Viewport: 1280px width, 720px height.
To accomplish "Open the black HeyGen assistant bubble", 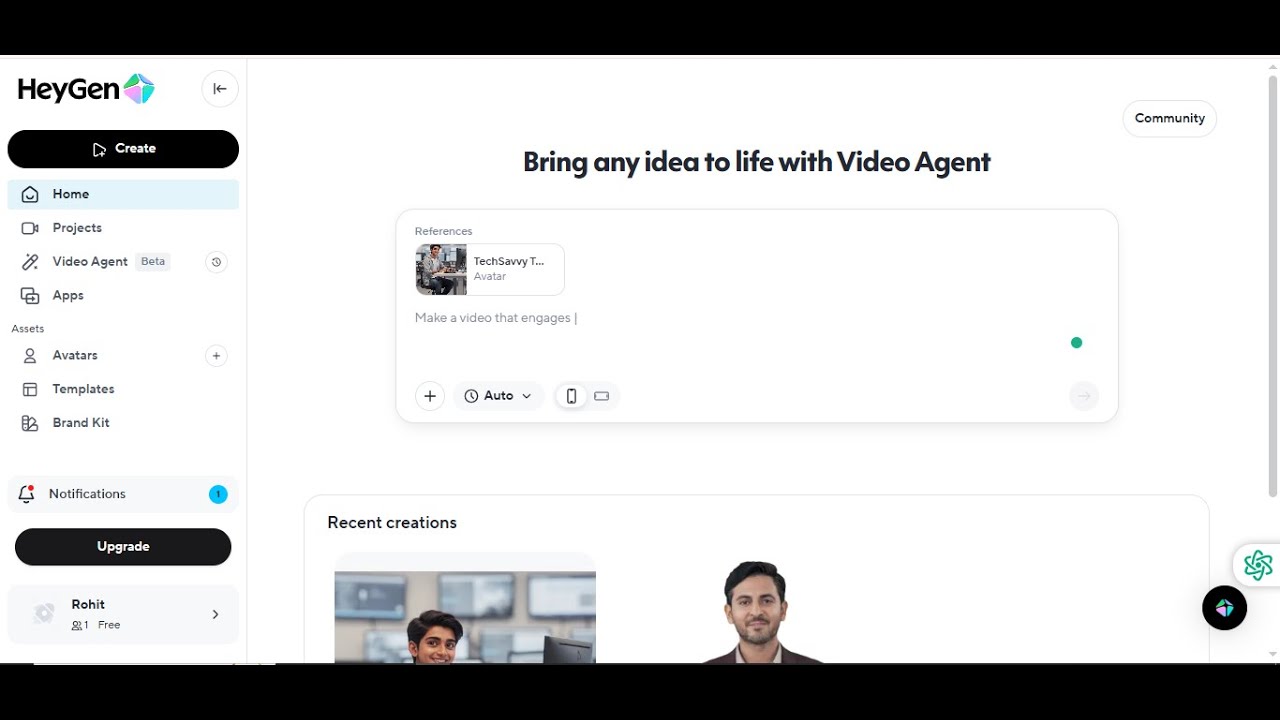I will pyautogui.click(x=1225, y=608).
